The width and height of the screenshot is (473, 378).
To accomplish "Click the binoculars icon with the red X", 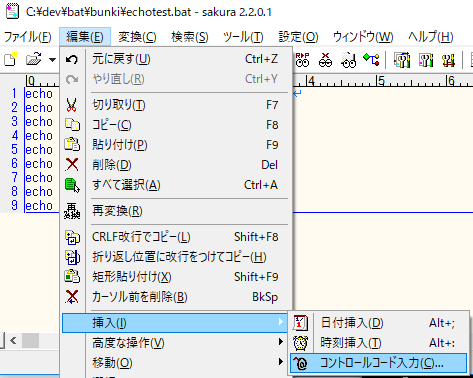I will click(325, 60).
